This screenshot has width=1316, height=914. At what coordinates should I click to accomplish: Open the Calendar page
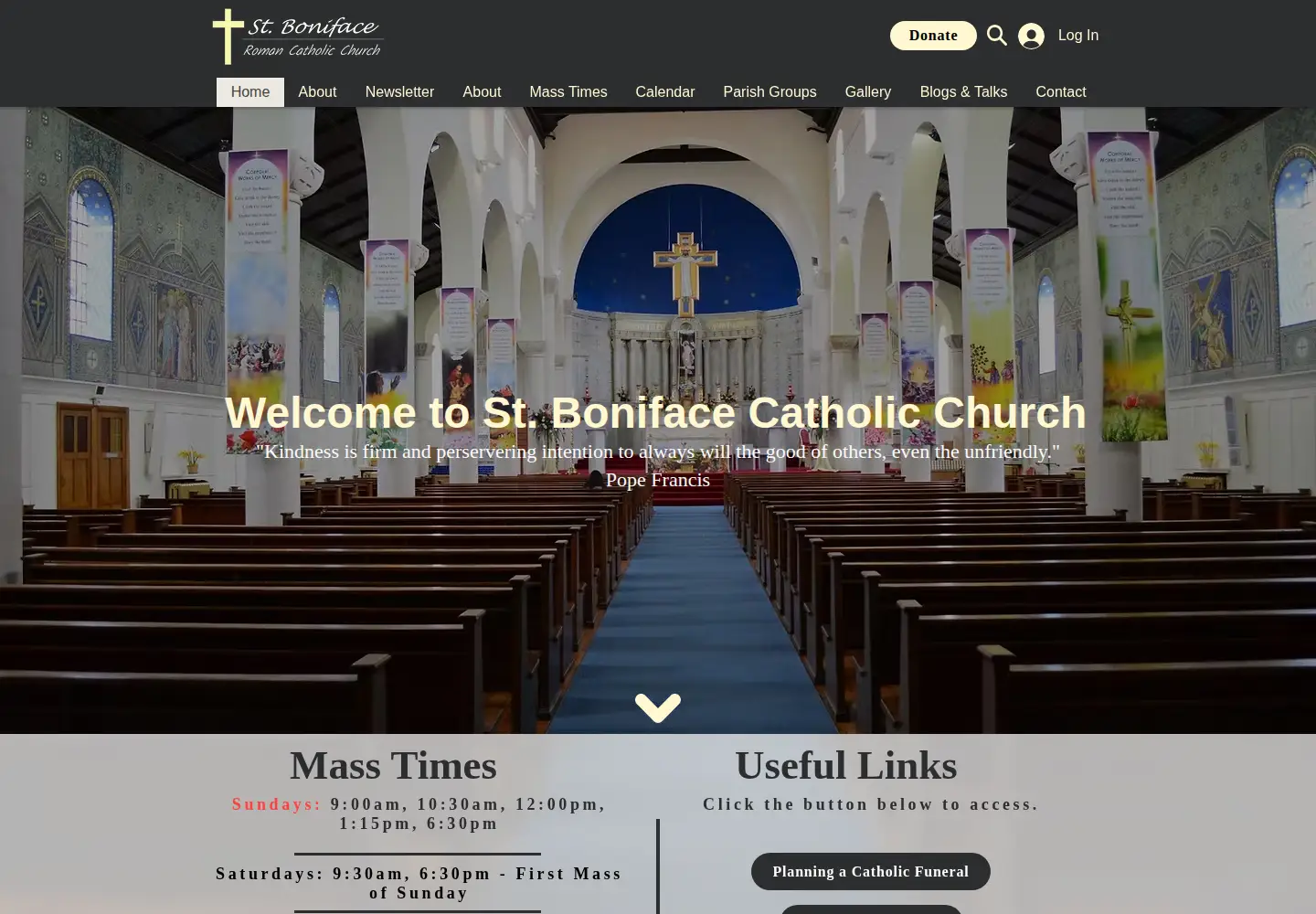click(665, 92)
